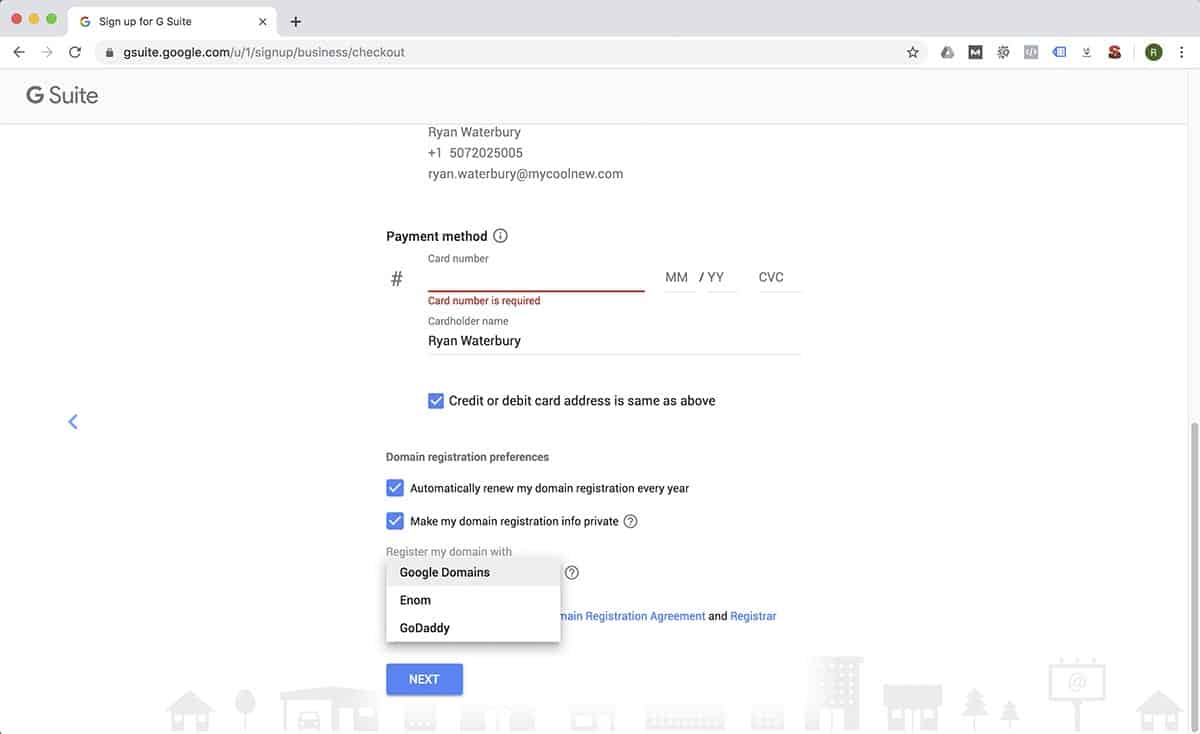Screen dimensions: 1200x734
Task: Focus the CVC field
Action: tap(779, 277)
